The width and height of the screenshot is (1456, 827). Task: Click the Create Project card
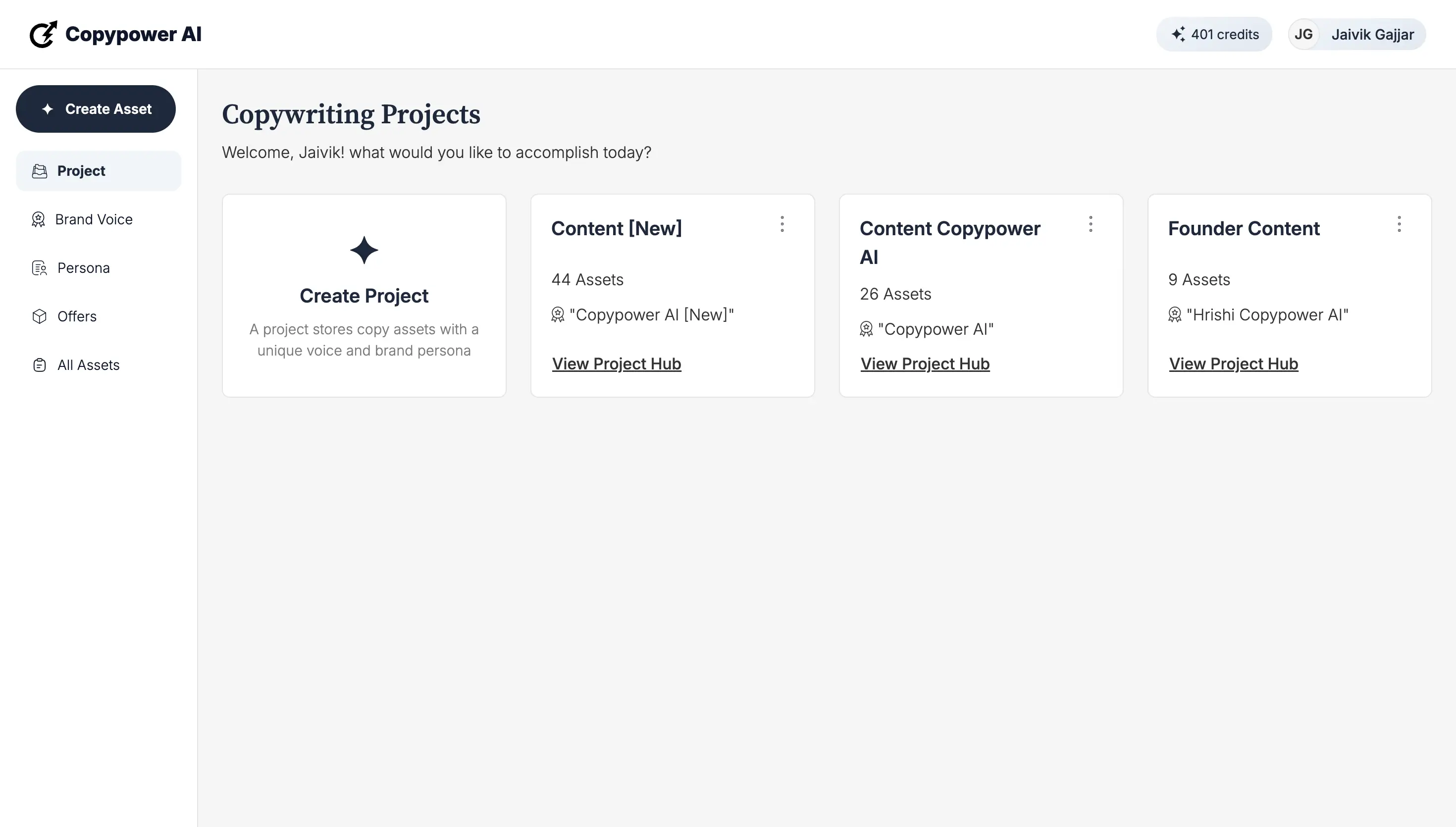coord(364,295)
